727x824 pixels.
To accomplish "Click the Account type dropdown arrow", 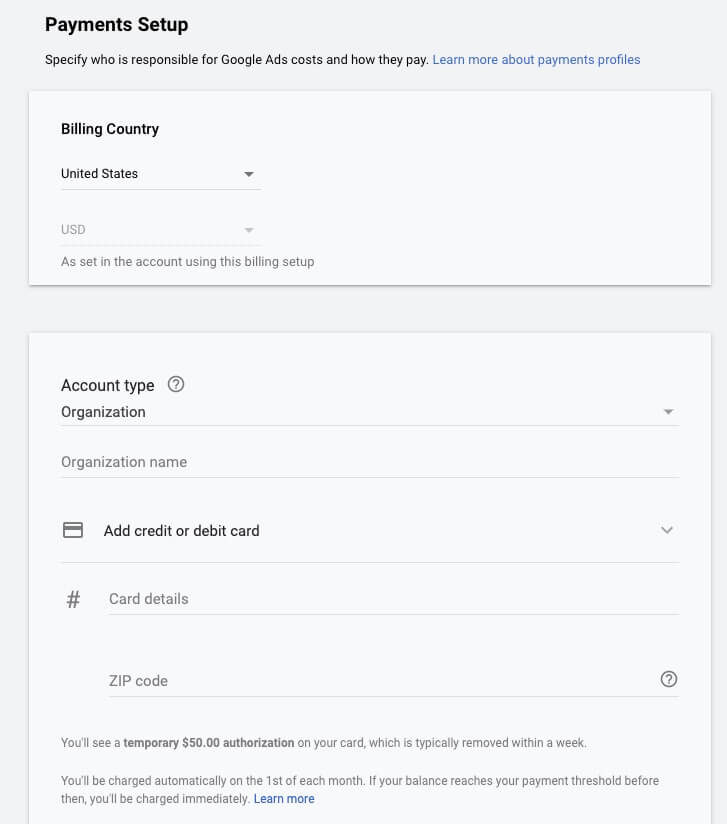I will pyautogui.click(x=668, y=412).
